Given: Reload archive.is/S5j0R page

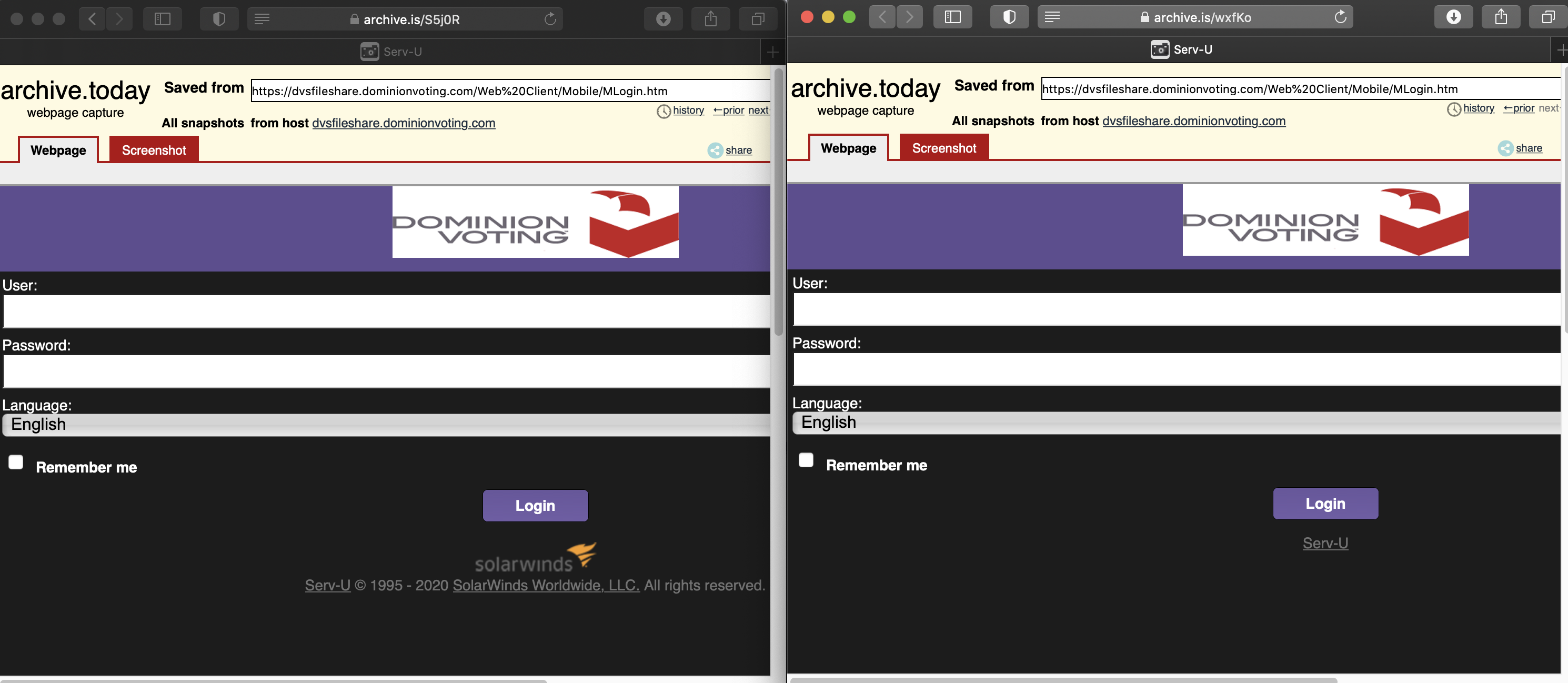Looking at the screenshot, I should coord(550,19).
